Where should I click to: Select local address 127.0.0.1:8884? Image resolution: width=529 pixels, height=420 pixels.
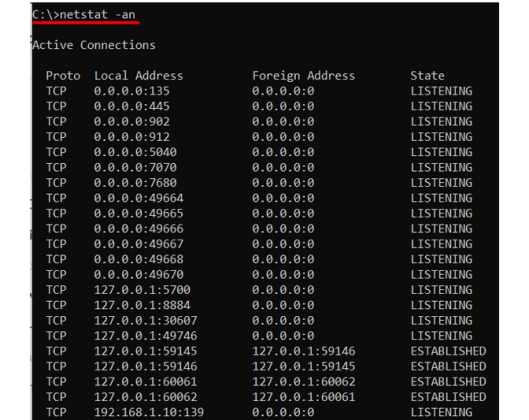point(142,305)
